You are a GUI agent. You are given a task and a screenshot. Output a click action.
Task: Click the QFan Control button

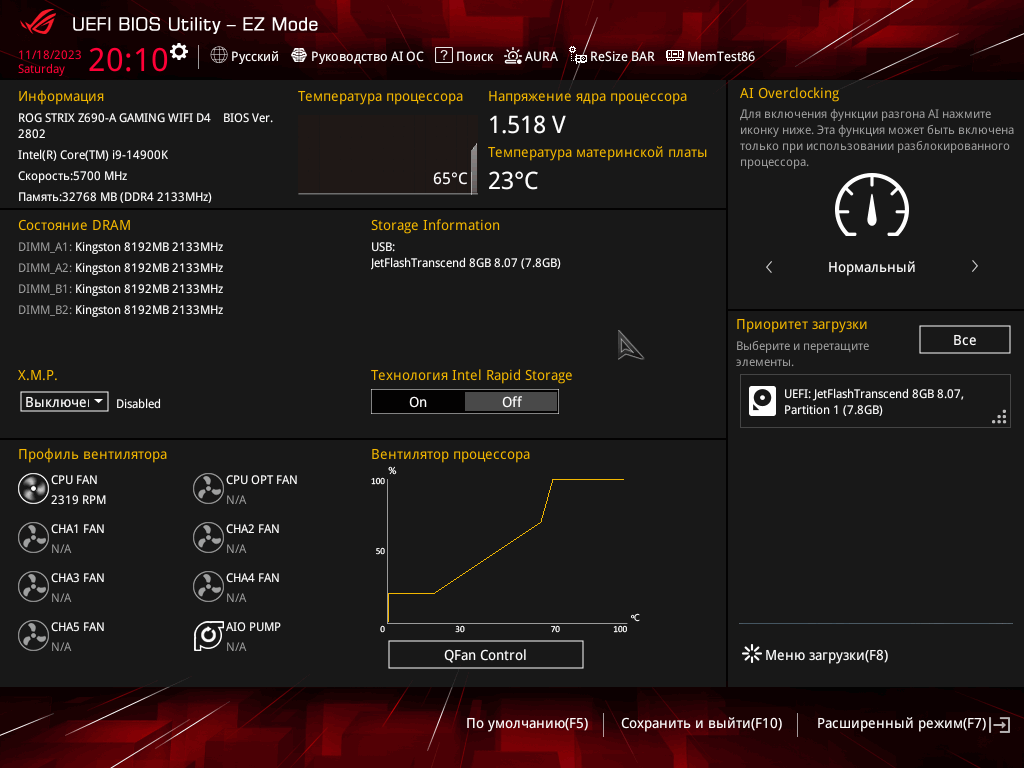coord(485,654)
